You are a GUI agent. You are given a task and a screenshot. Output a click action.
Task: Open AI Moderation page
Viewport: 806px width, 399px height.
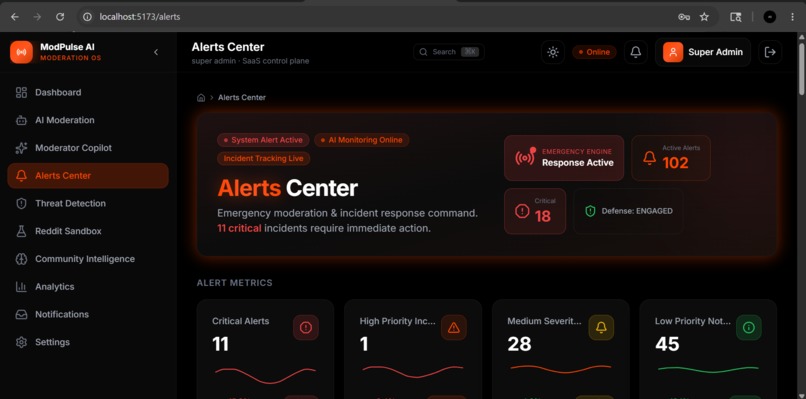[88, 120]
